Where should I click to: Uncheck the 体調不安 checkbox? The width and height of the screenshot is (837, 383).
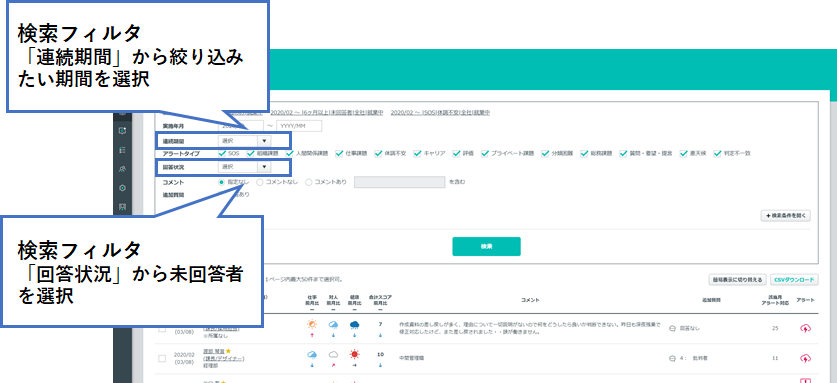click(378, 153)
